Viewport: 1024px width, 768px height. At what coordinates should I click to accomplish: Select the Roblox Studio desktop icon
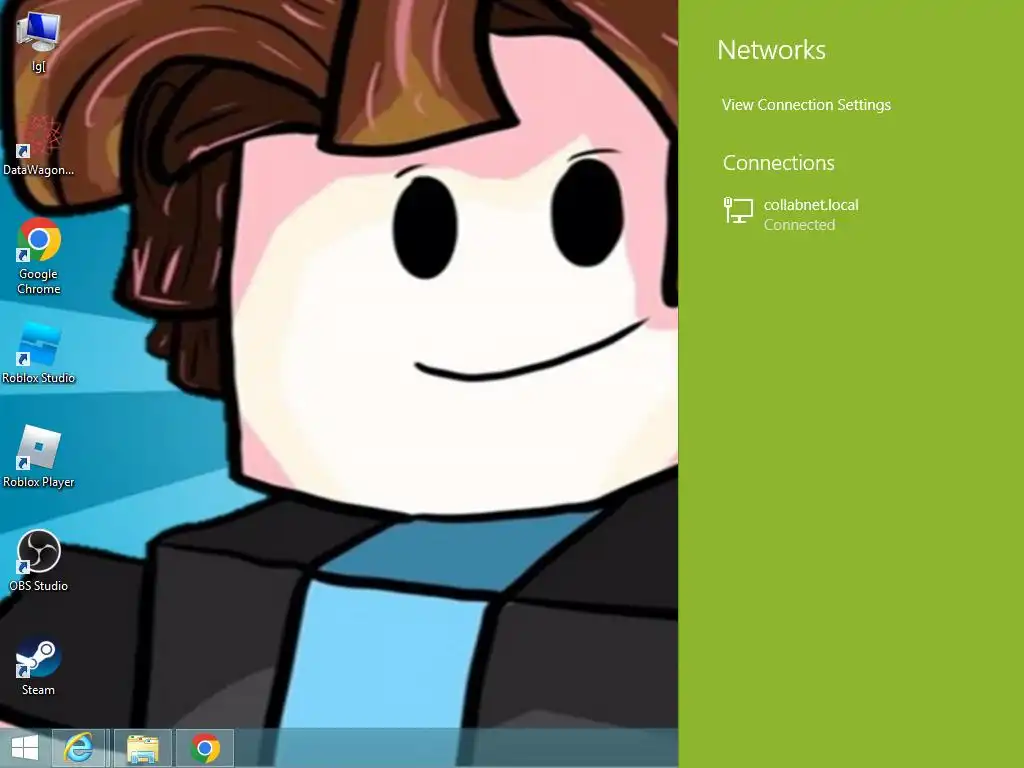[38, 353]
